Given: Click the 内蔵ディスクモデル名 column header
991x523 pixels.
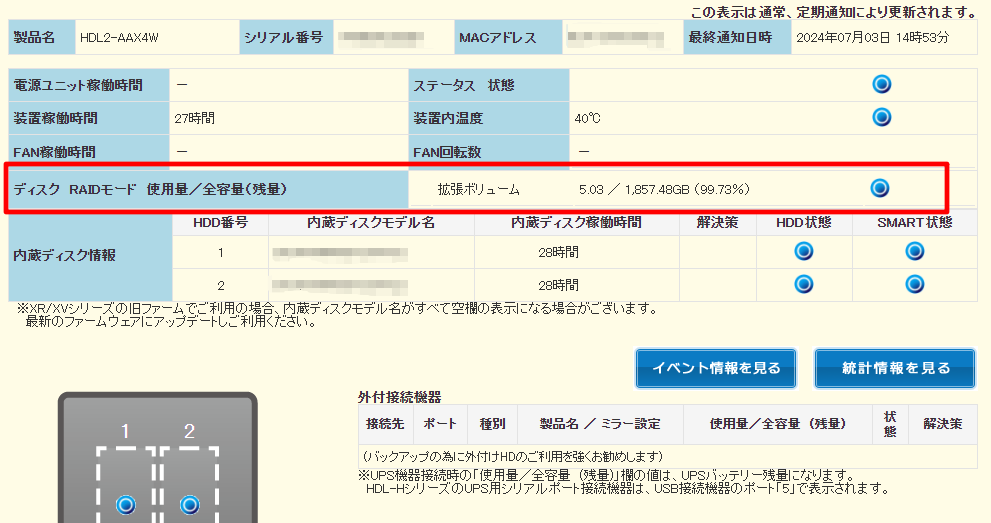Looking at the screenshot, I should tap(371, 223).
